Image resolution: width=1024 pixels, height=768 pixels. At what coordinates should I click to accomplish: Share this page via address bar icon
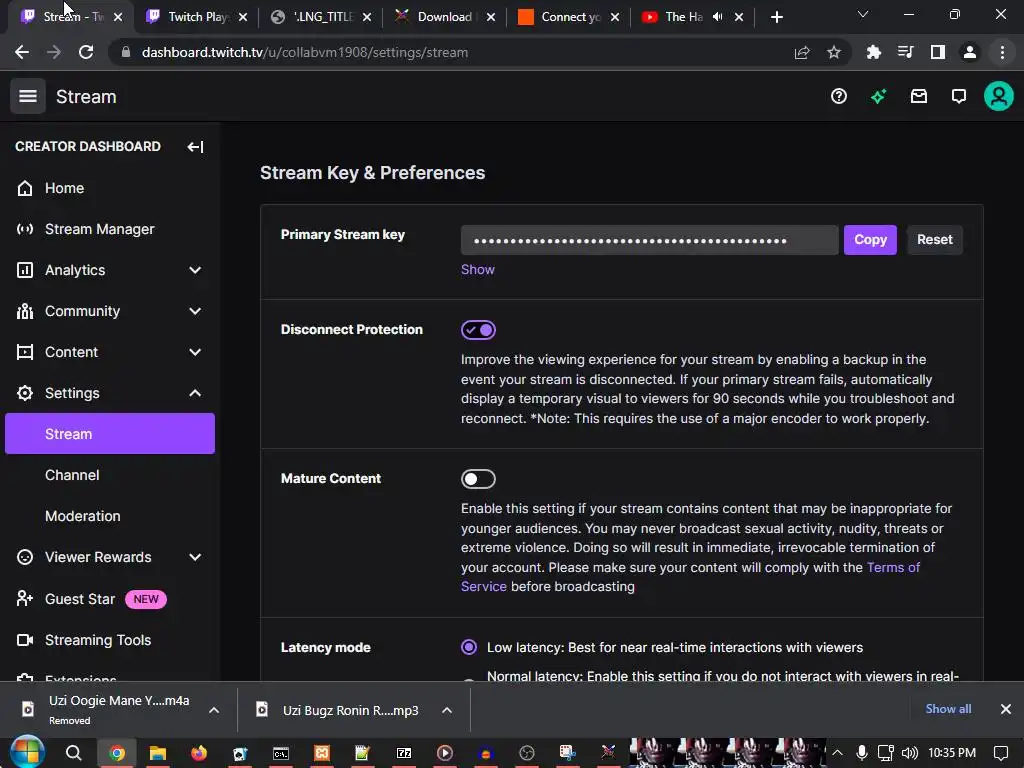tap(802, 52)
